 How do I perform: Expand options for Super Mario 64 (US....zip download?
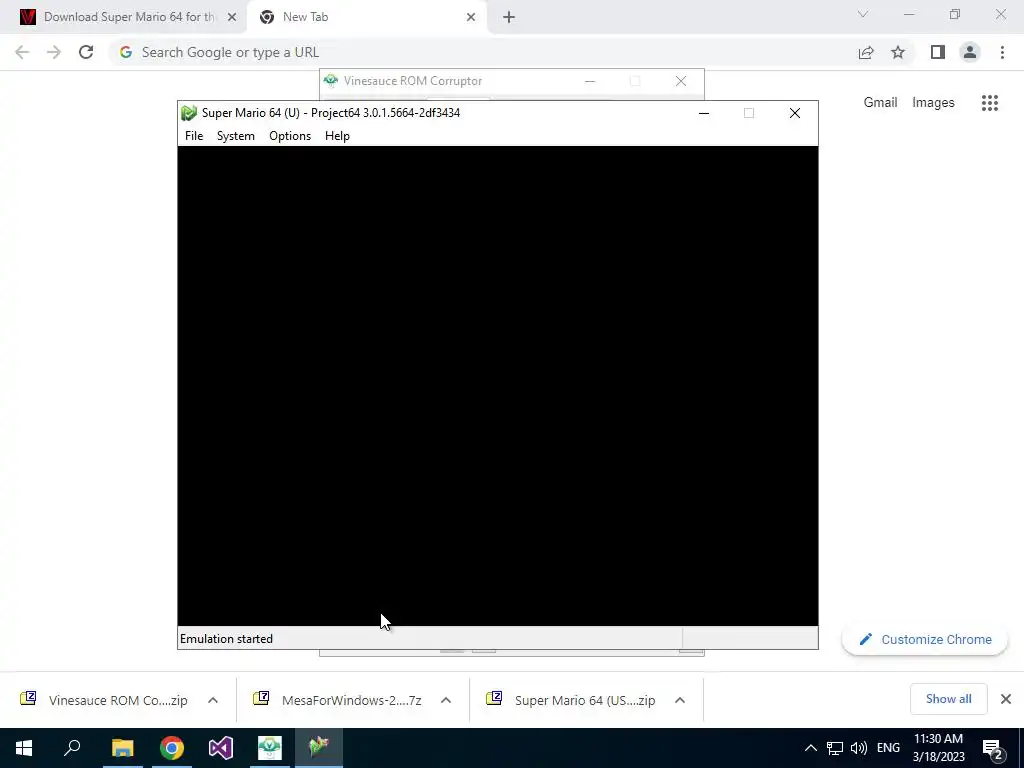(x=680, y=700)
